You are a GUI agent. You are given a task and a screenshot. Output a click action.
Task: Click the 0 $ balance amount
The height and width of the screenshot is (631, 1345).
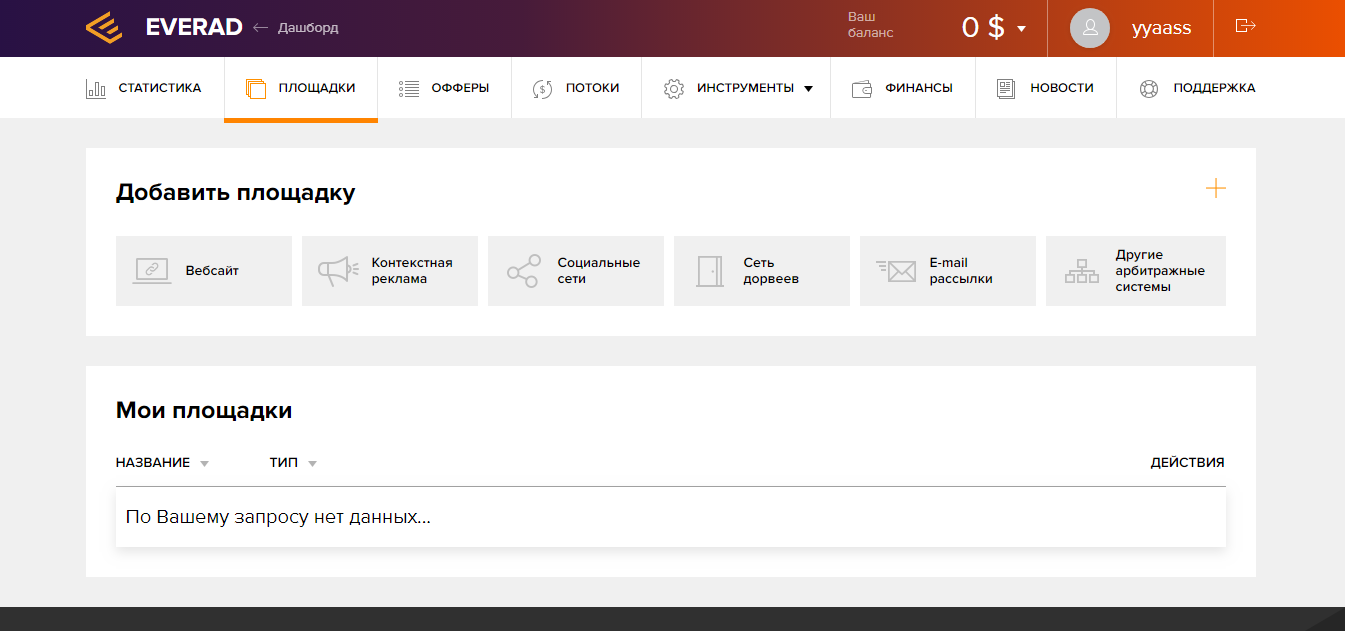coord(983,28)
